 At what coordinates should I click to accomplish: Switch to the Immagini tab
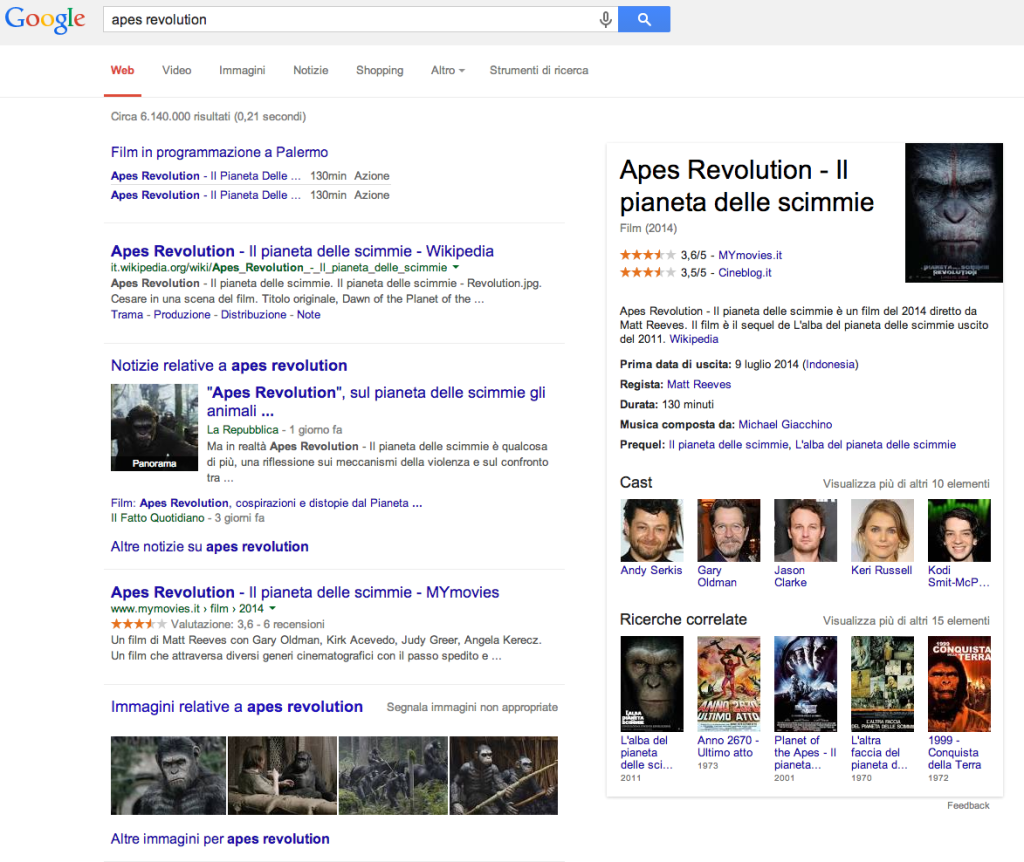pyautogui.click(x=242, y=71)
